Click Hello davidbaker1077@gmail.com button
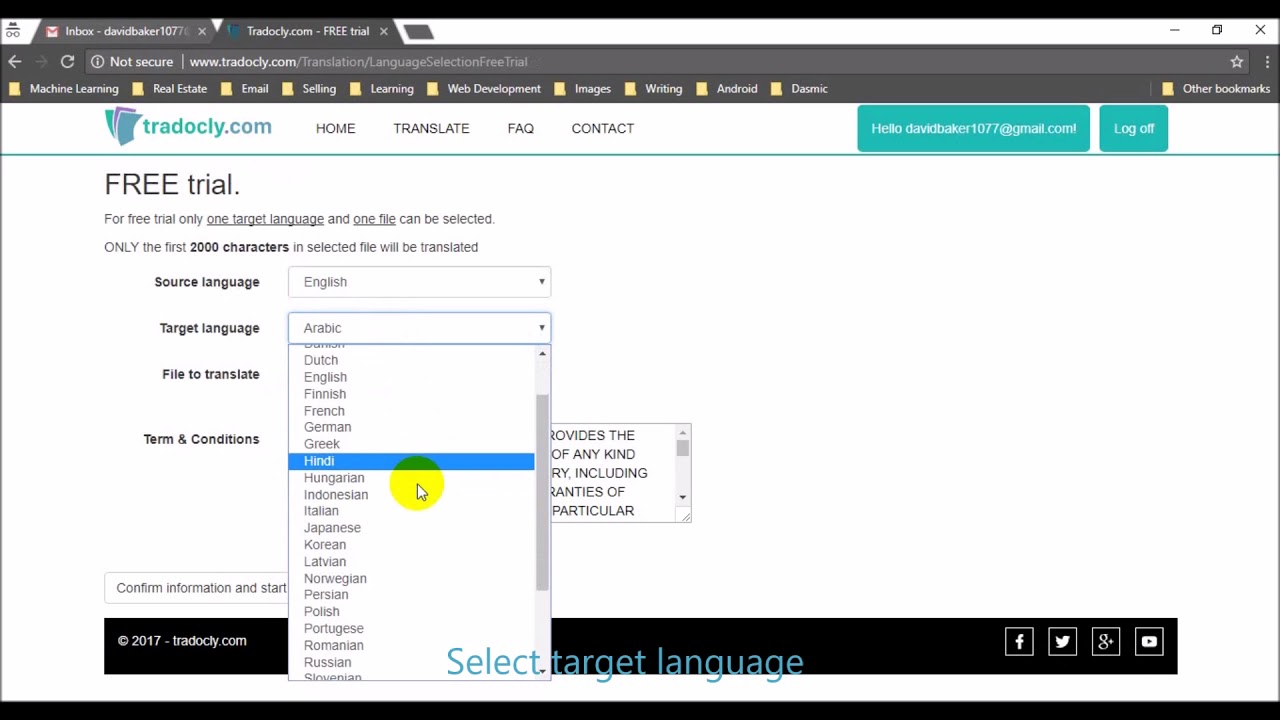Image resolution: width=1280 pixels, height=720 pixels. [x=973, y=128]
